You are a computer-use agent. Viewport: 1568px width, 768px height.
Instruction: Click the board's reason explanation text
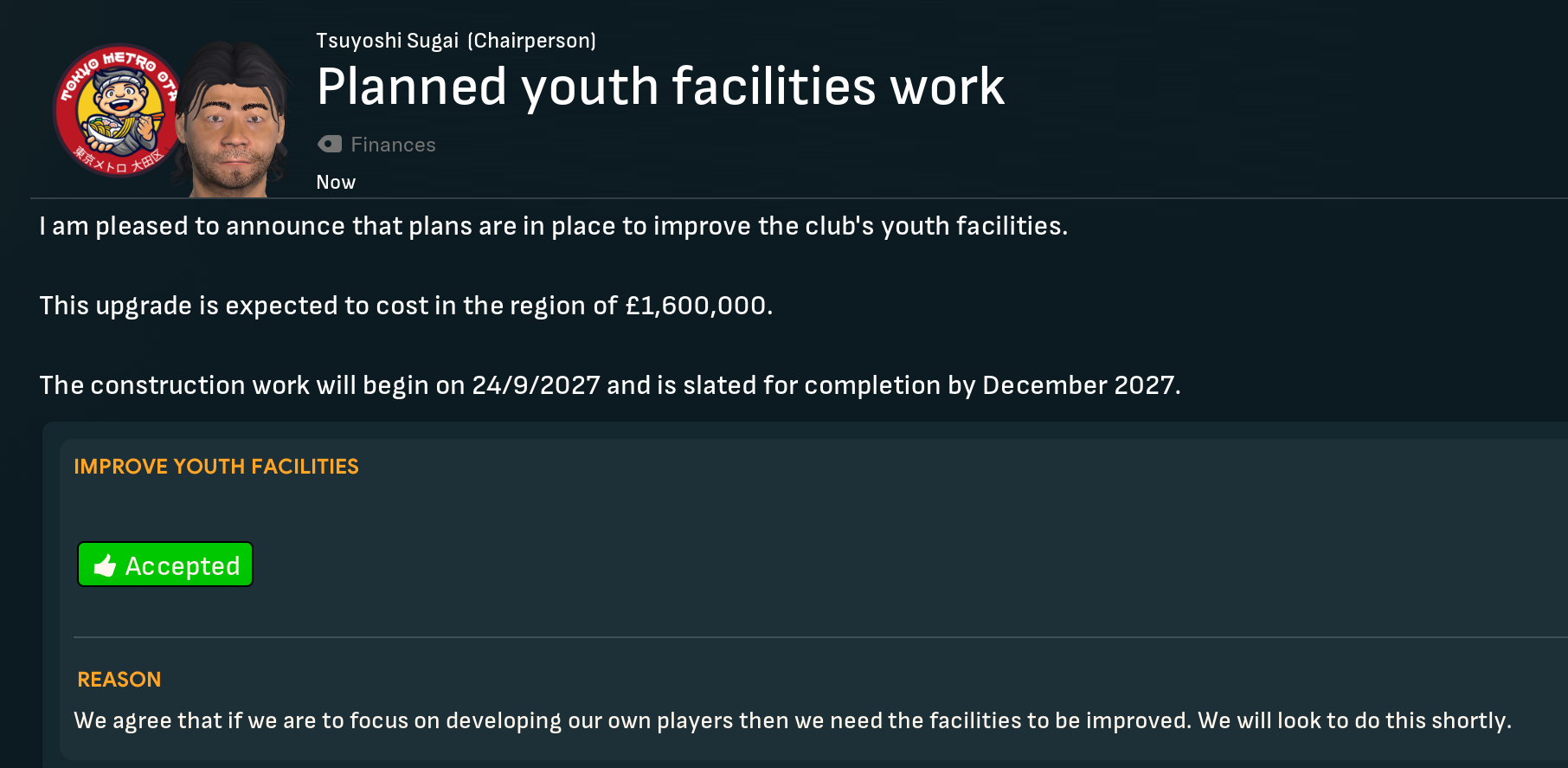coord(792,720)
